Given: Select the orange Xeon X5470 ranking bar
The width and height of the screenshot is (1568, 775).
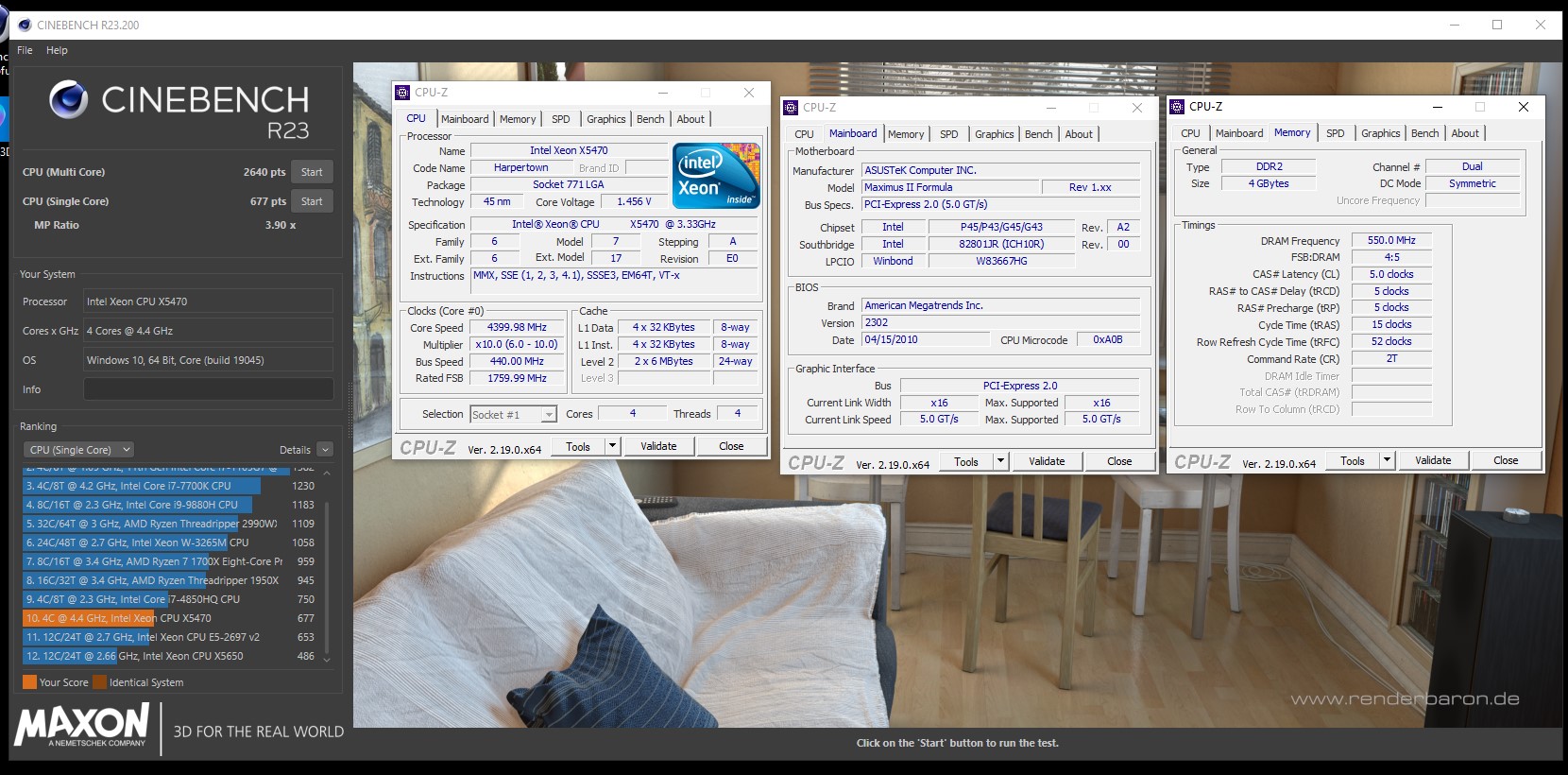Looking at the screenshot, I should tap(90, 618).
